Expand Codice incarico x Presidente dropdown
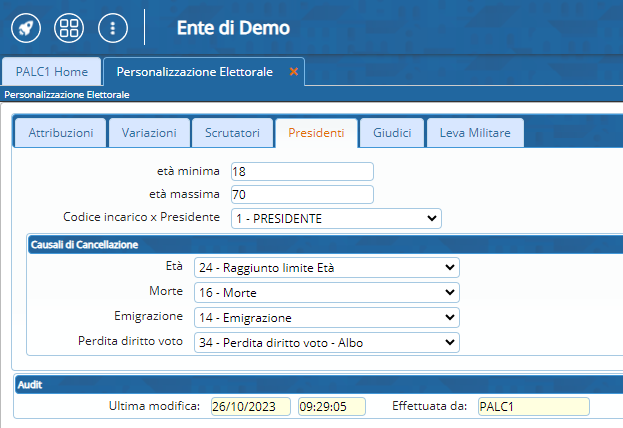Viewport: 623px width, 428px height. coord(336,218)
